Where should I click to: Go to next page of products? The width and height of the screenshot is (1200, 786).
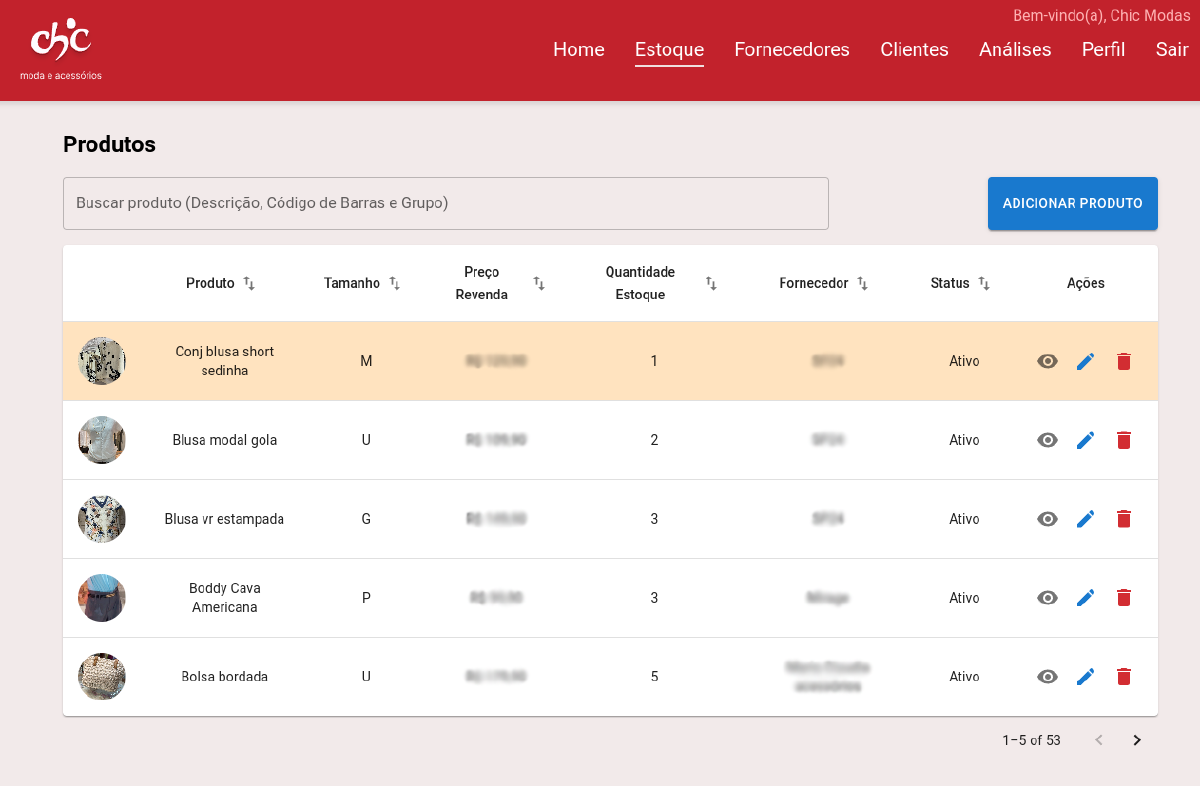click(1136, 740)
